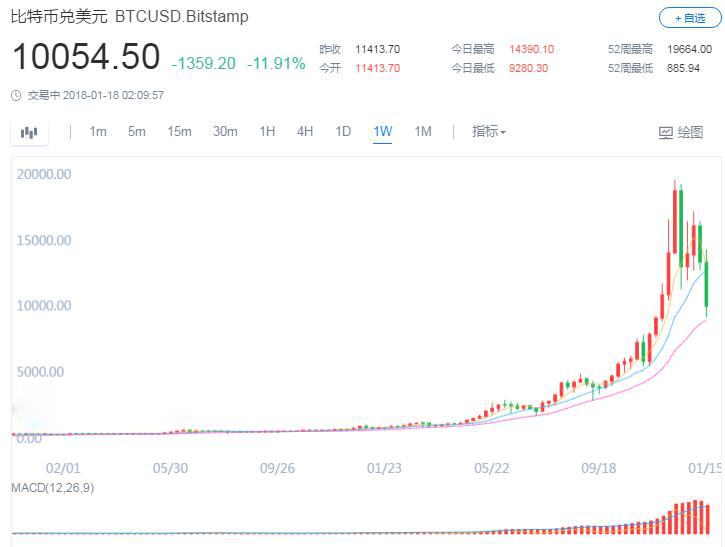
Task: Click the last red MACD histogram bar
Action: 709,519
